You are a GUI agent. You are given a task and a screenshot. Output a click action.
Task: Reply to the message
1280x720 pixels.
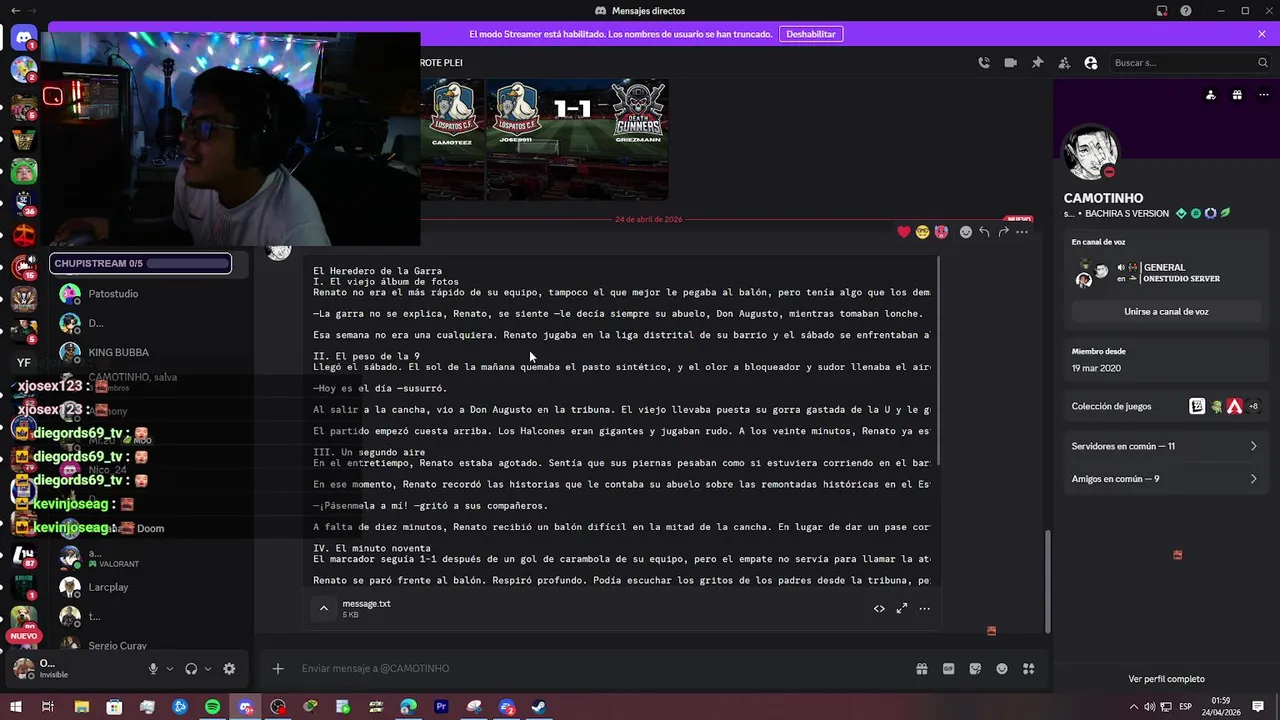click(984, 232)
